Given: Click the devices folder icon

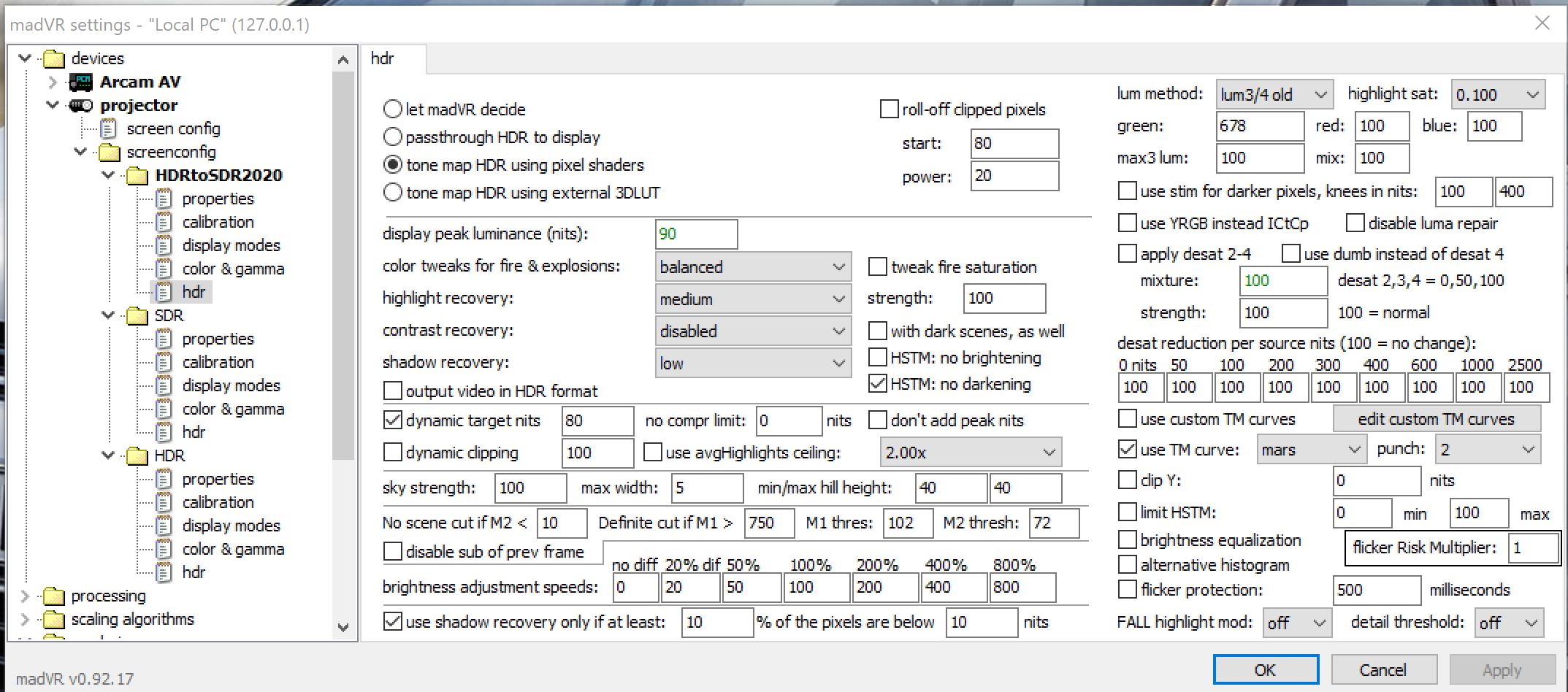Looking at the screenshot, I should point(53,58).
